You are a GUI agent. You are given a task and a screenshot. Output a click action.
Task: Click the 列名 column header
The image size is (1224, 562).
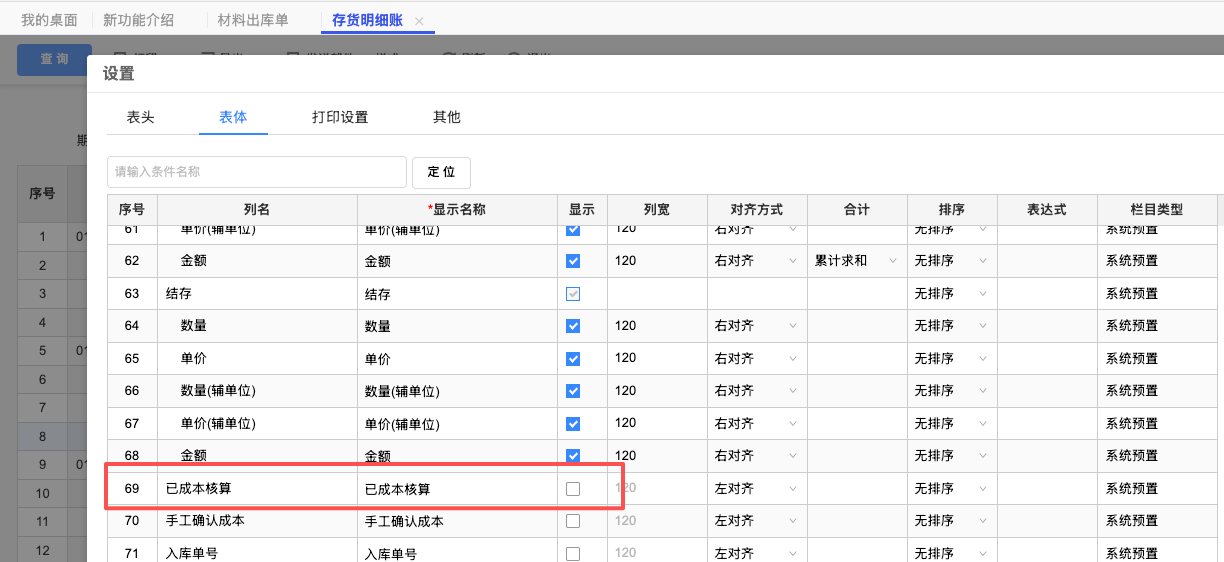click(257, 210)
